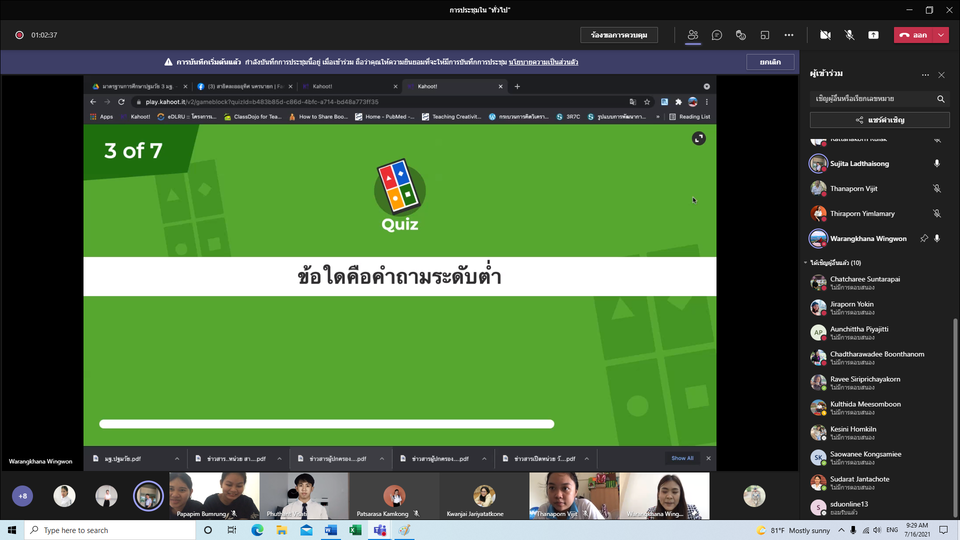The height and width of the screenshot is (540, 960).
Task: Click the red leave meeting button
Action: (913, 35)
